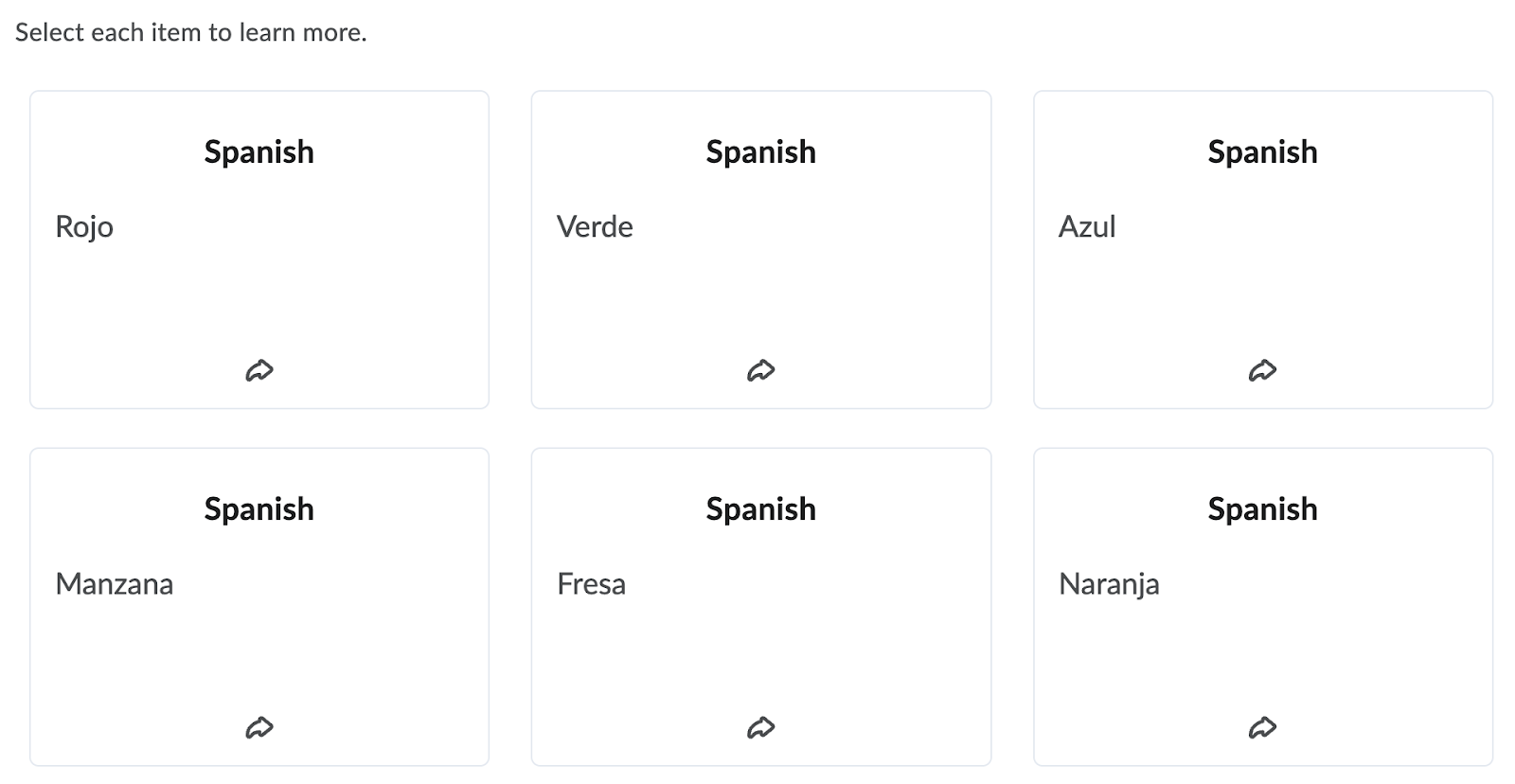1515x784 pixels.
Task: Flip the Azul card using its arrow icon
Action: coord(1262,370)
